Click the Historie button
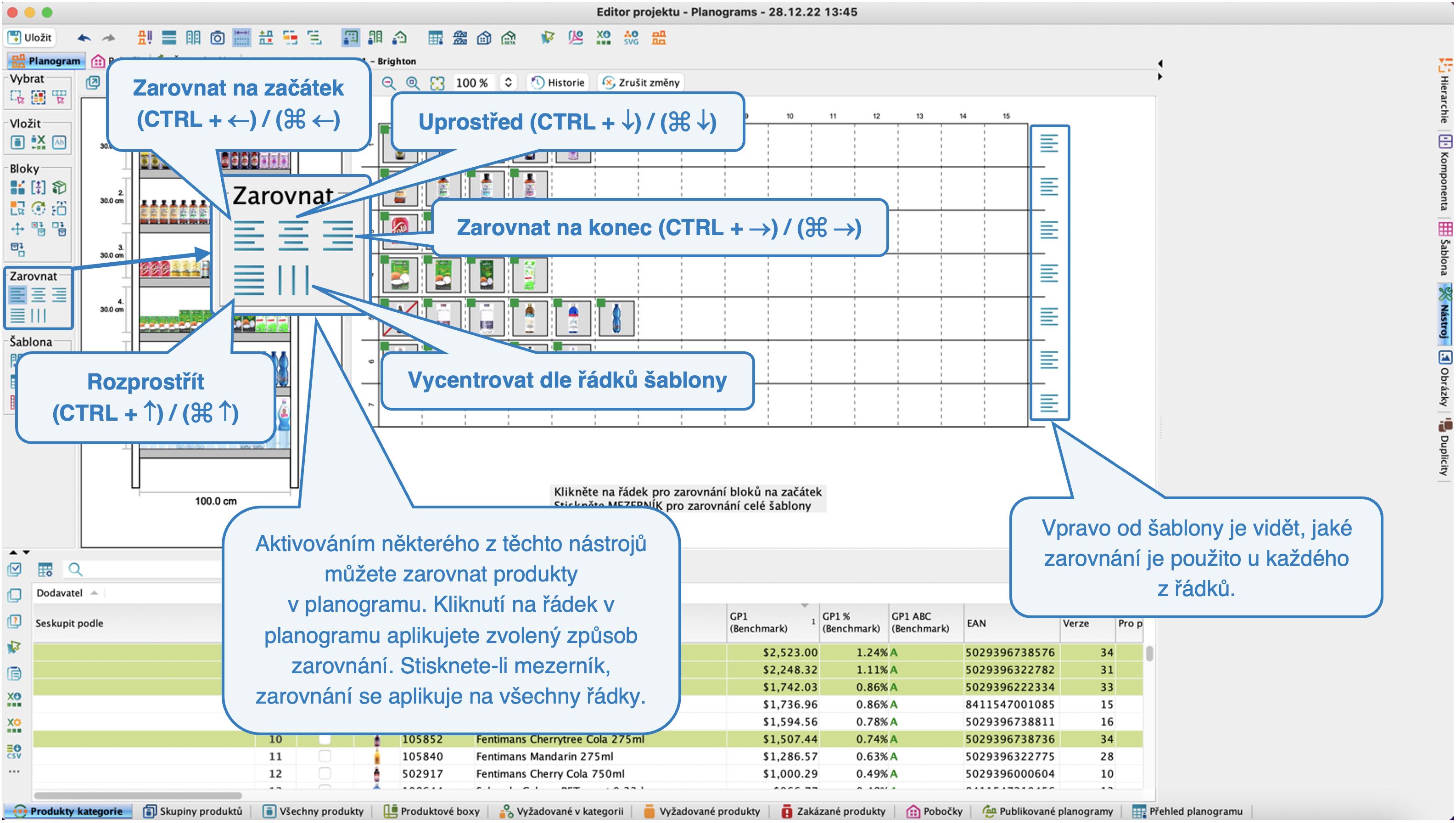 (x=558, y=83)
